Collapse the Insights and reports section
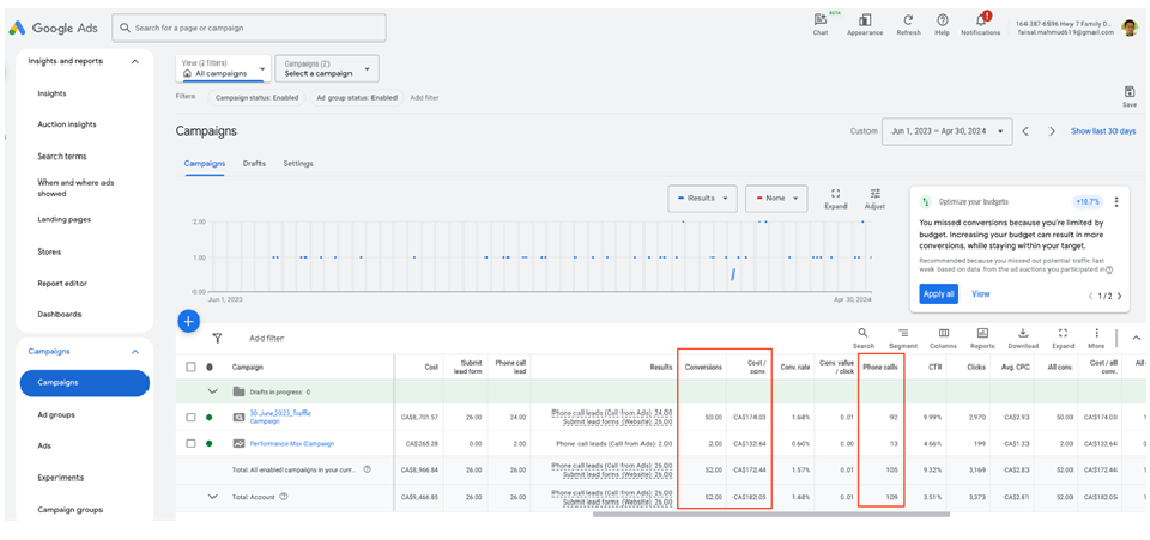Screen dimensions: 1150x540 click(135, 61)
